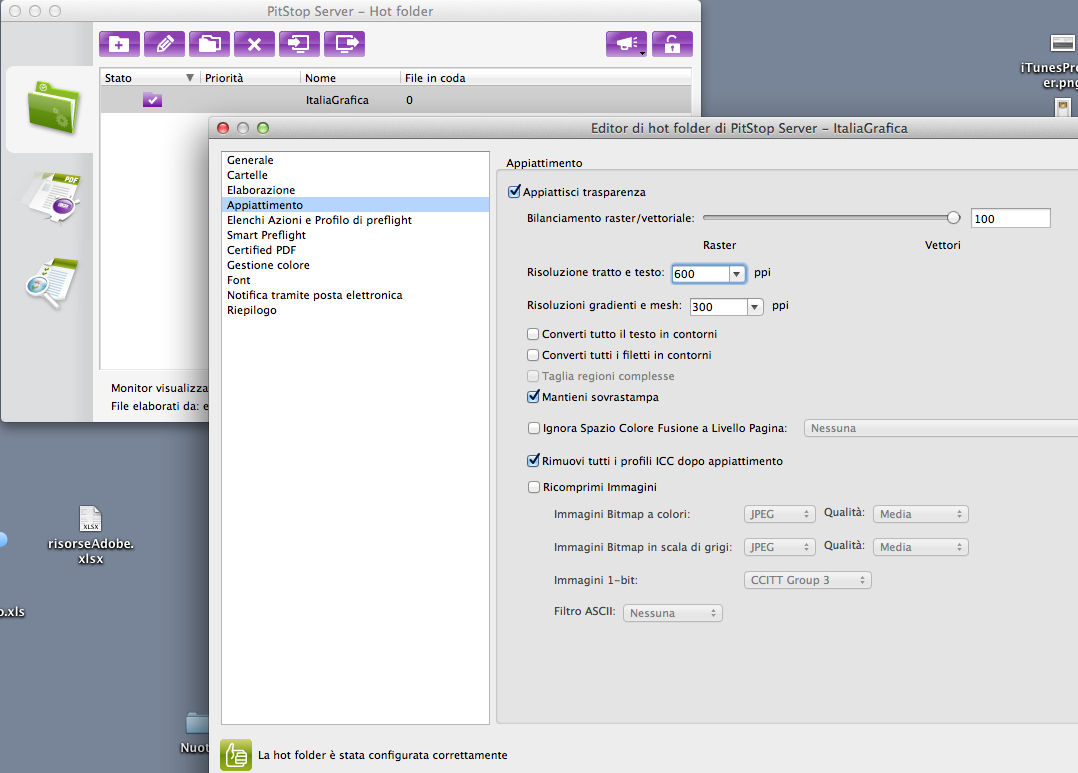Toggle Ricomprimi Immagini checkbox
The height and width of the screenshot is (773, 1078).
[534, 487]
